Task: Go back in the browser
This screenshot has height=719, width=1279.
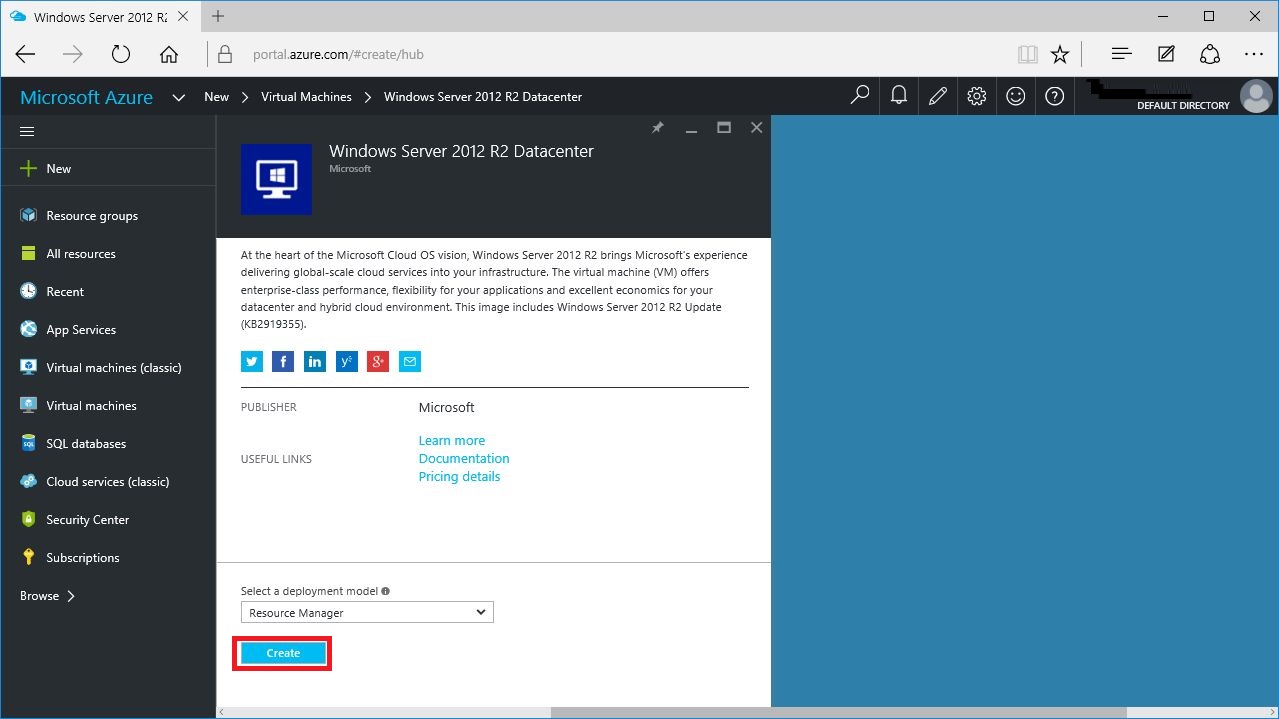Action: point(25,54)
